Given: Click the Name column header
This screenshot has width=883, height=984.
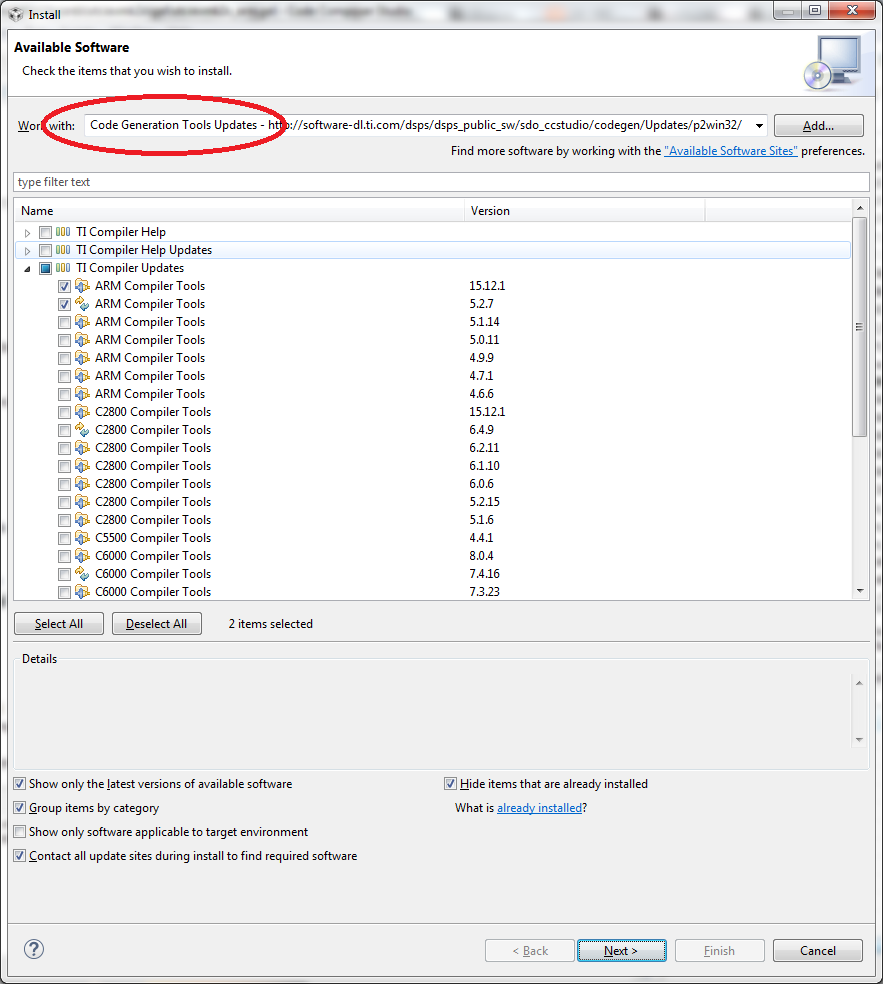Looking at the screenshot, I should pyautogui.click(x=239, y=211).
